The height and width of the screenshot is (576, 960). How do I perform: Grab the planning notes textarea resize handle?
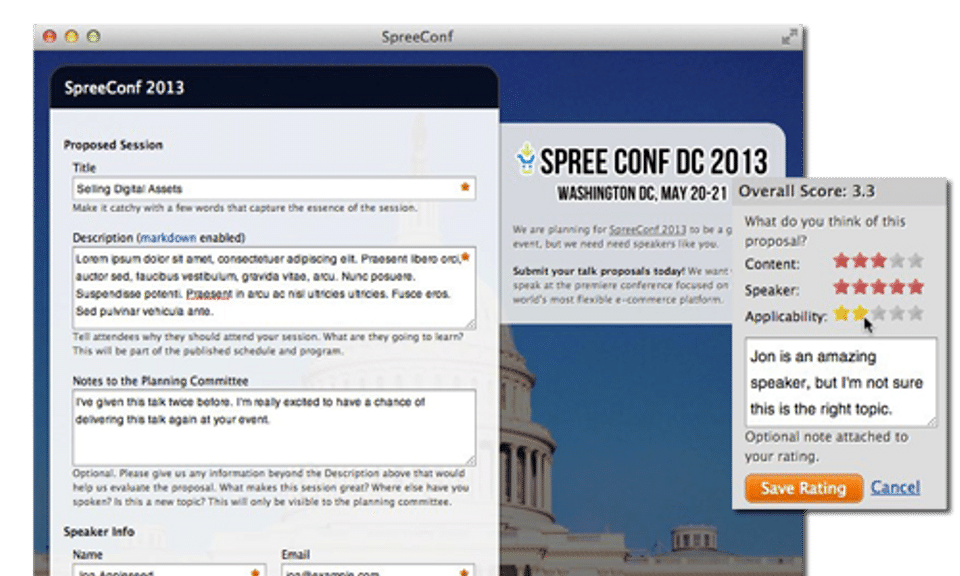pyautogui.click(x=470, y=460)
